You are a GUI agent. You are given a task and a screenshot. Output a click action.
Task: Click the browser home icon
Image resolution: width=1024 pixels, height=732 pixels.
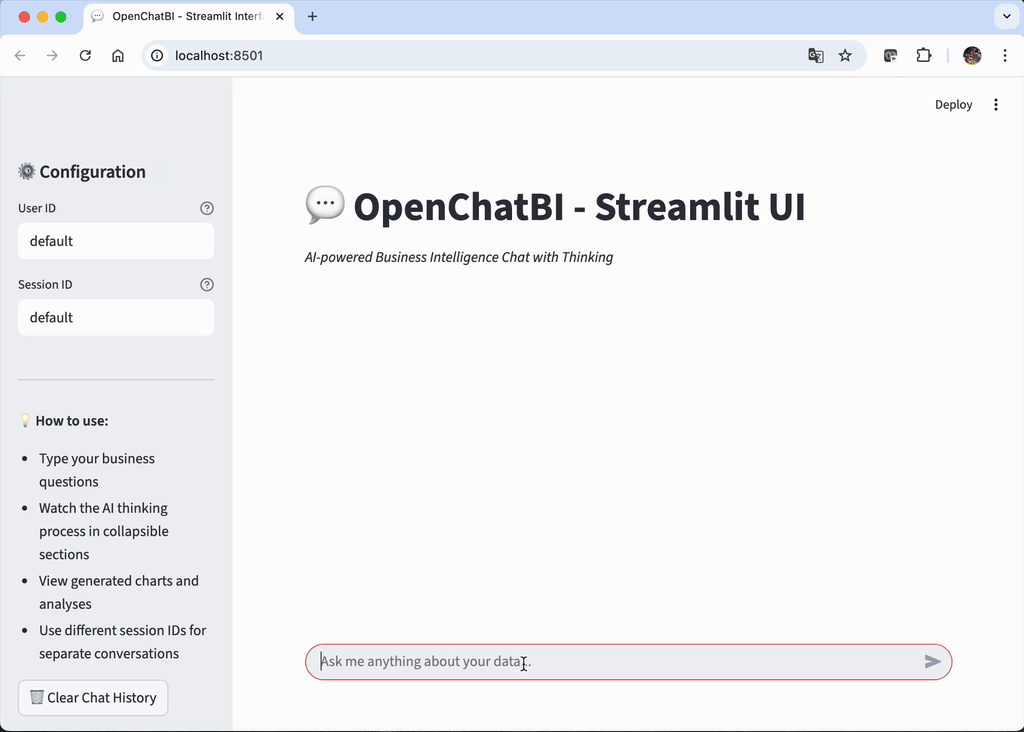(117, 56)
